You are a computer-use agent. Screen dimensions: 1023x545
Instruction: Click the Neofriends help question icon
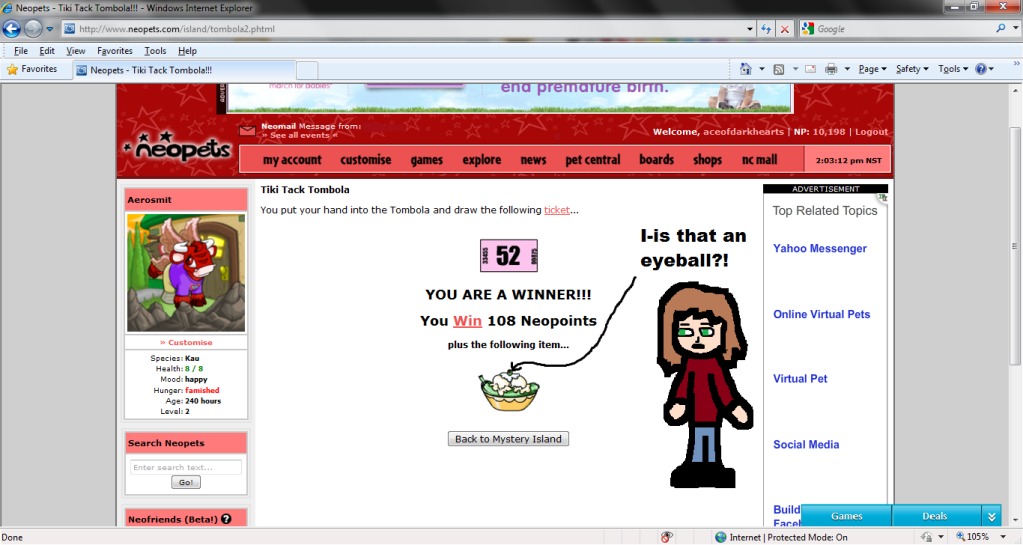tap(226, 519)
